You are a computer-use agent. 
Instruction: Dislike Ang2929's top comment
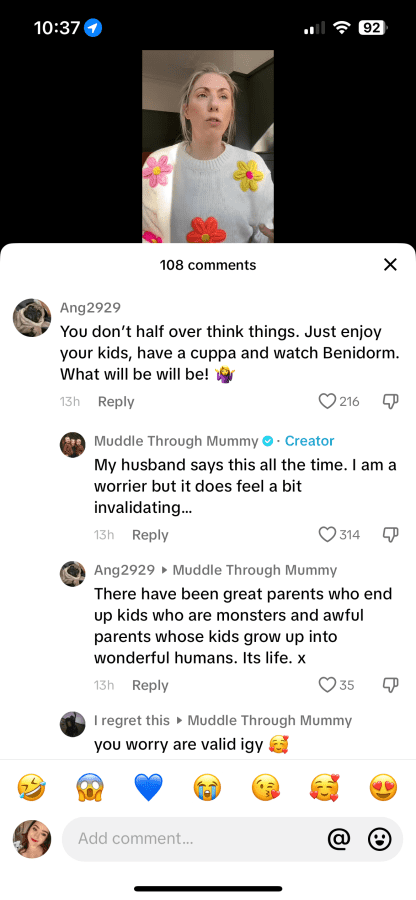390,401
